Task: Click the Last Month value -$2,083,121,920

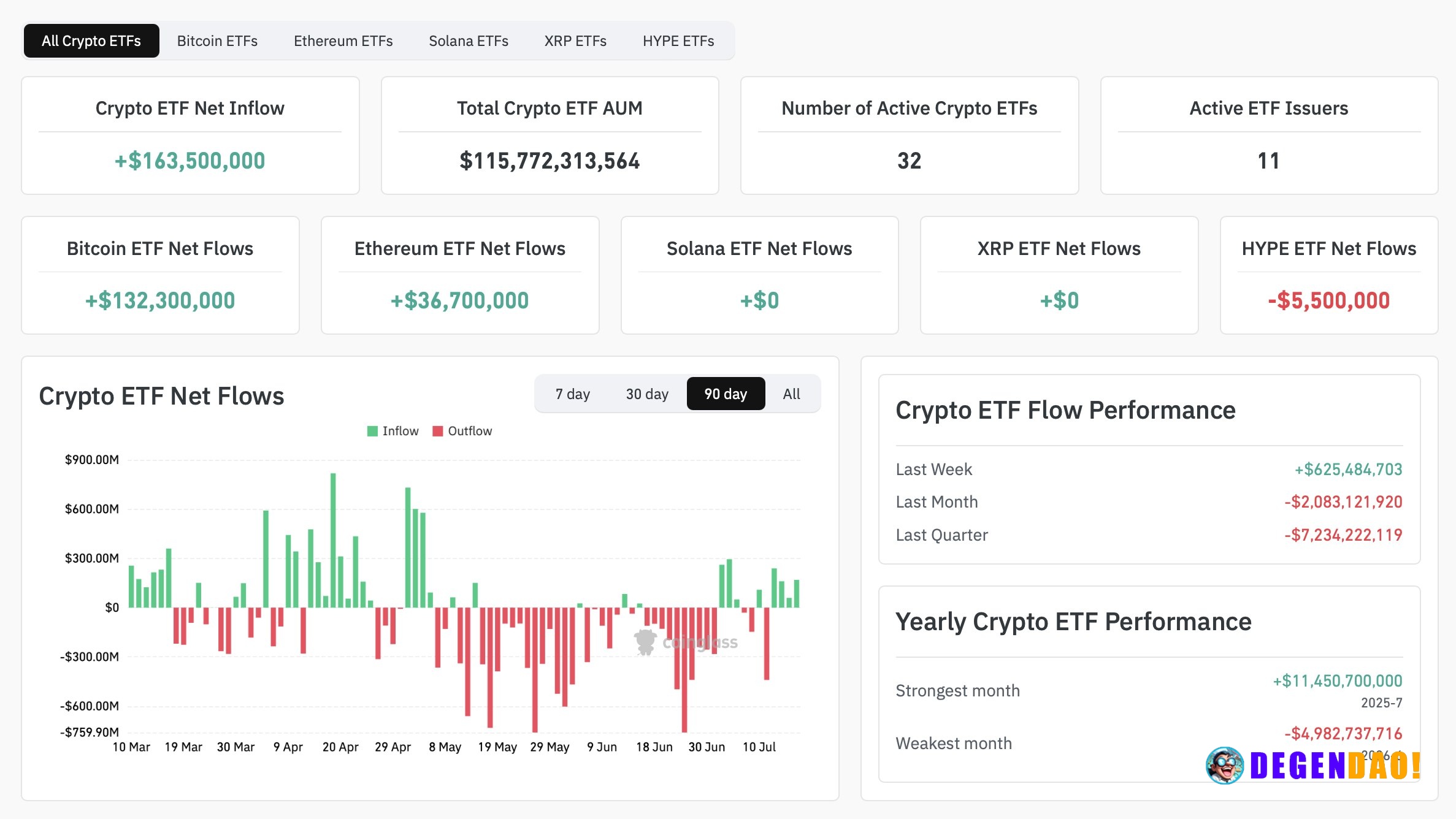Action: coord(1343,502)
